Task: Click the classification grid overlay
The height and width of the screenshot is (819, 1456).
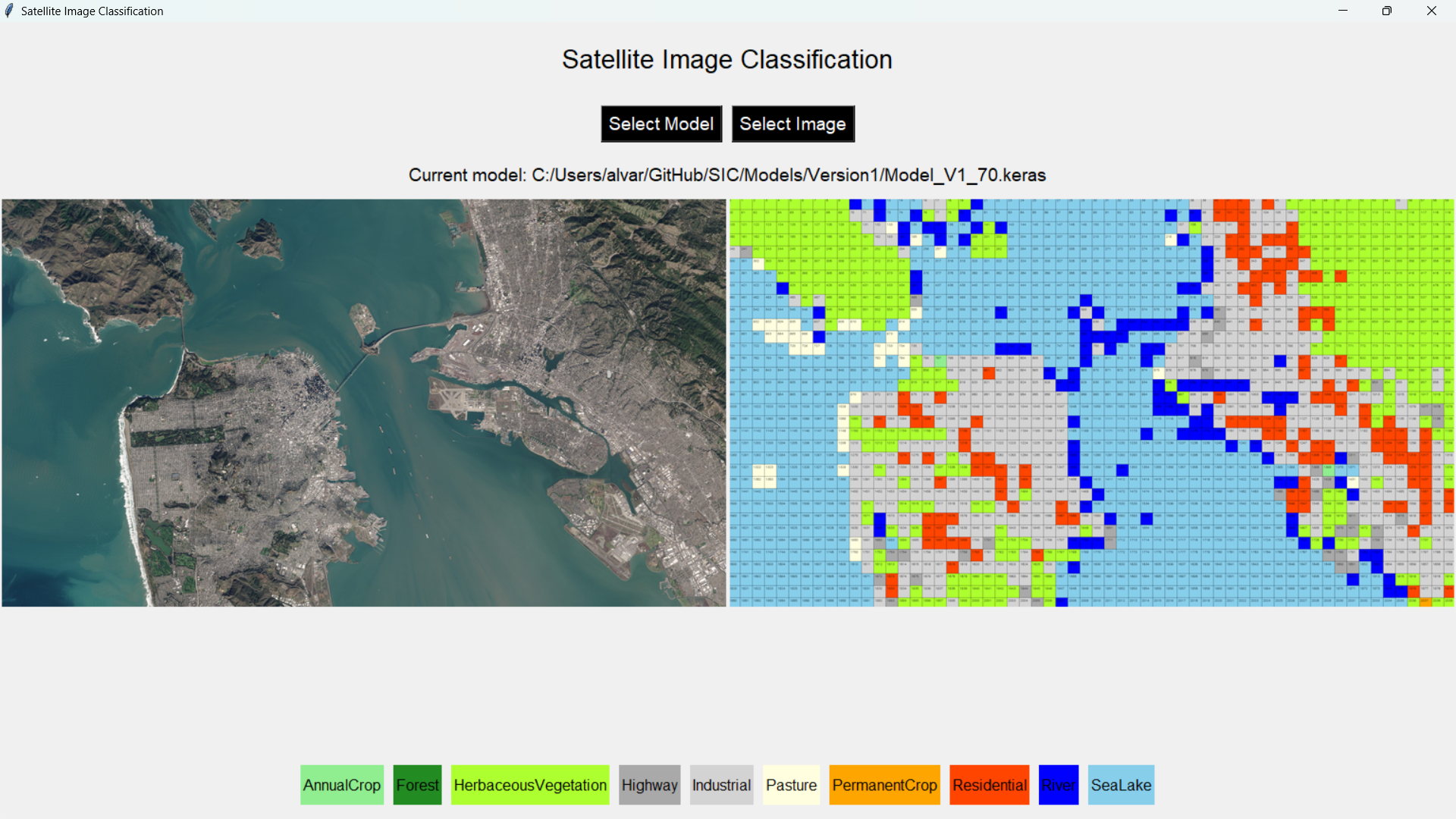Action: pyautogui.click(x=1092, y=402)
